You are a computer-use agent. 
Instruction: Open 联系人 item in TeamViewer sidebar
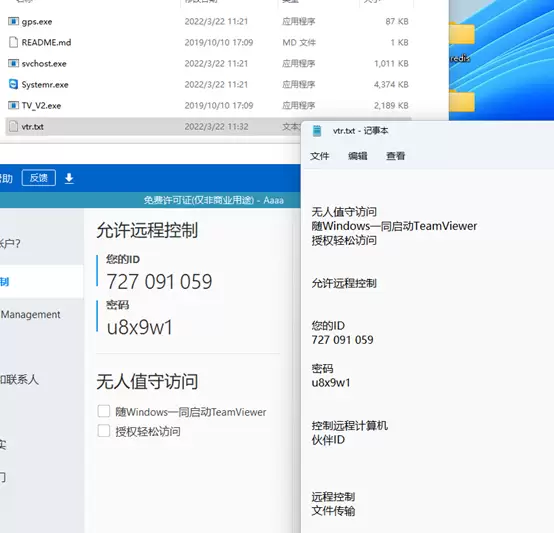point(19,380)
